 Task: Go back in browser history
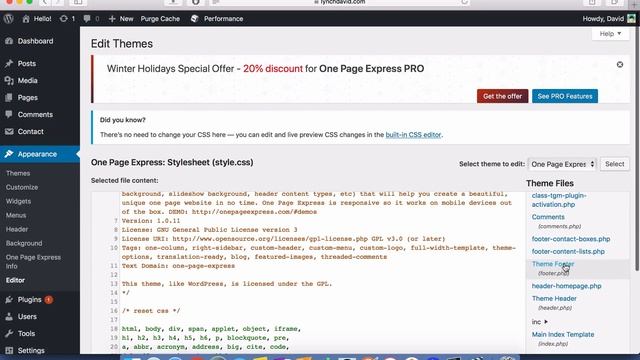(x=44, y=2)
